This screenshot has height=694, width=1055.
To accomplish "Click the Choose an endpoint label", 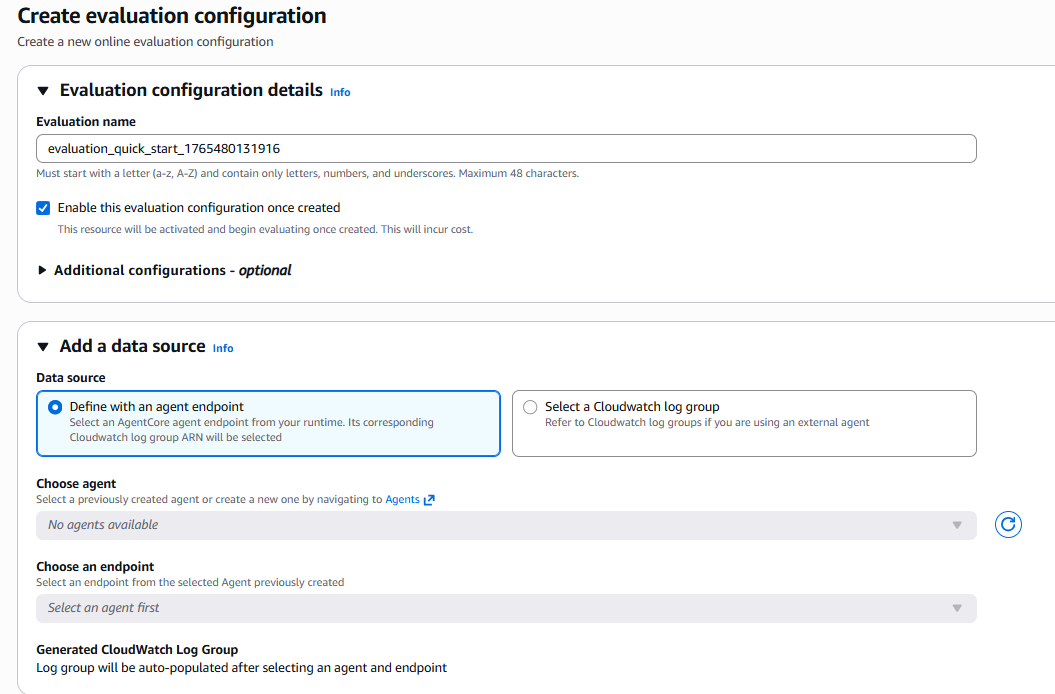I will pos(95,566).
